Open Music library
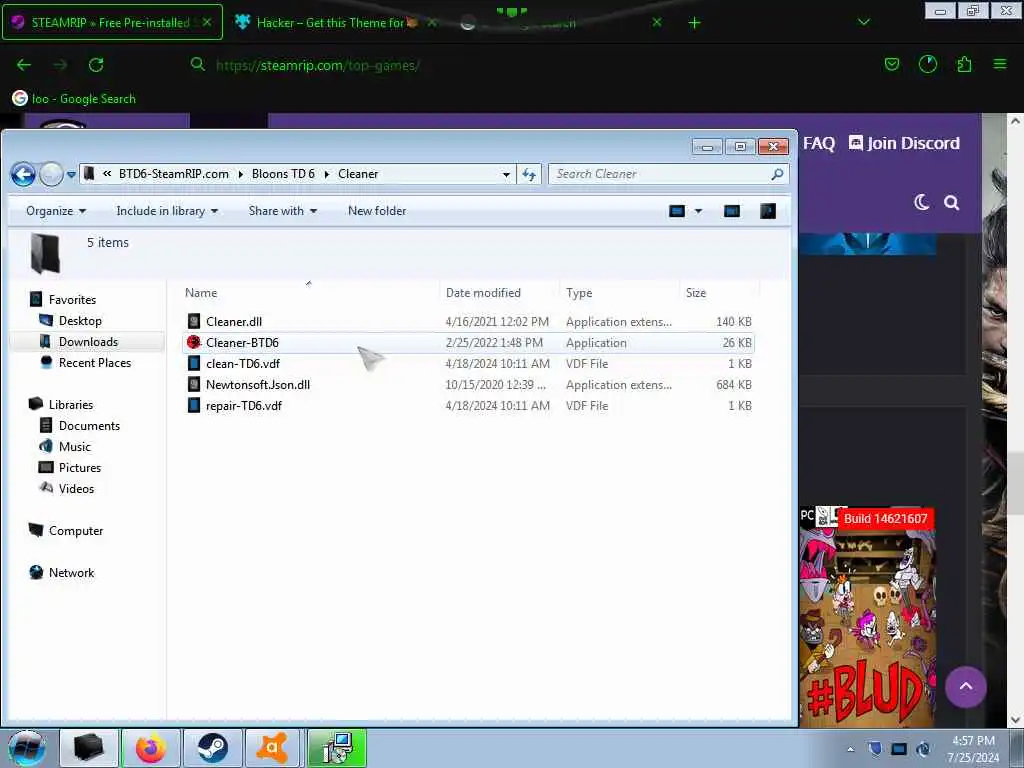This screenshot has width=1024, height=768. [x=74, y=447]
